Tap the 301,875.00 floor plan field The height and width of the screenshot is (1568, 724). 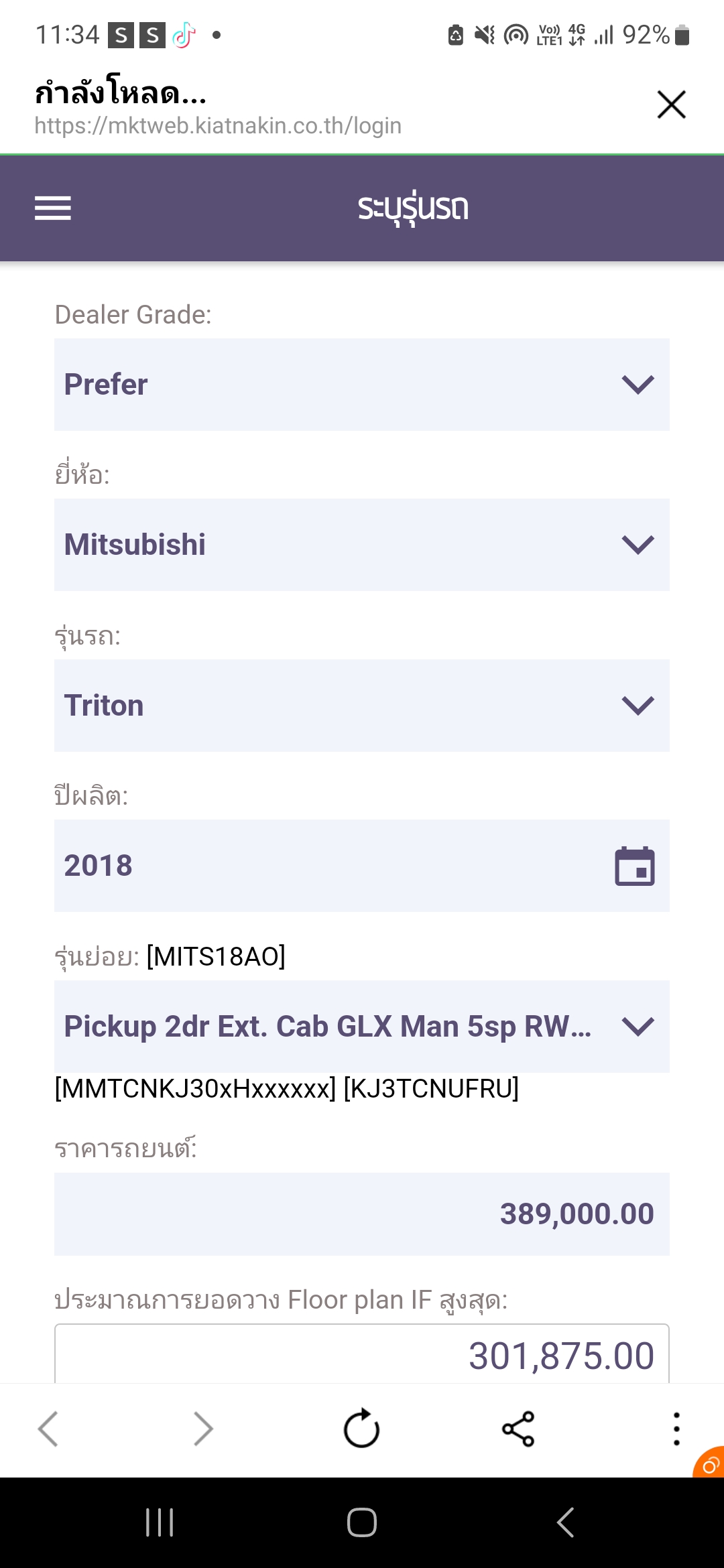tap(362, 1355)
